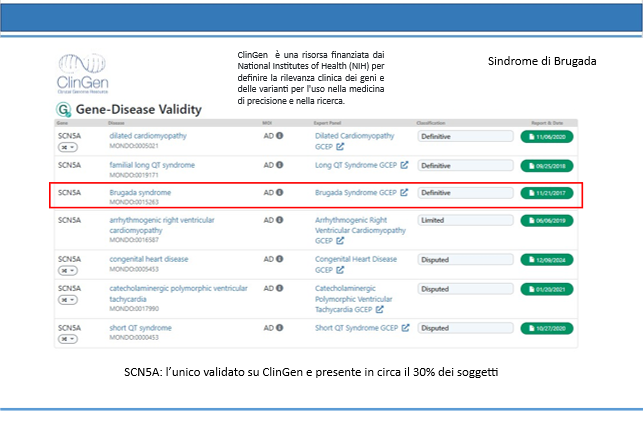This screenshot has width=643, height=428.
Task: Click Disputed classification in catecholaminergic row
Action: (x=465, y=289)
